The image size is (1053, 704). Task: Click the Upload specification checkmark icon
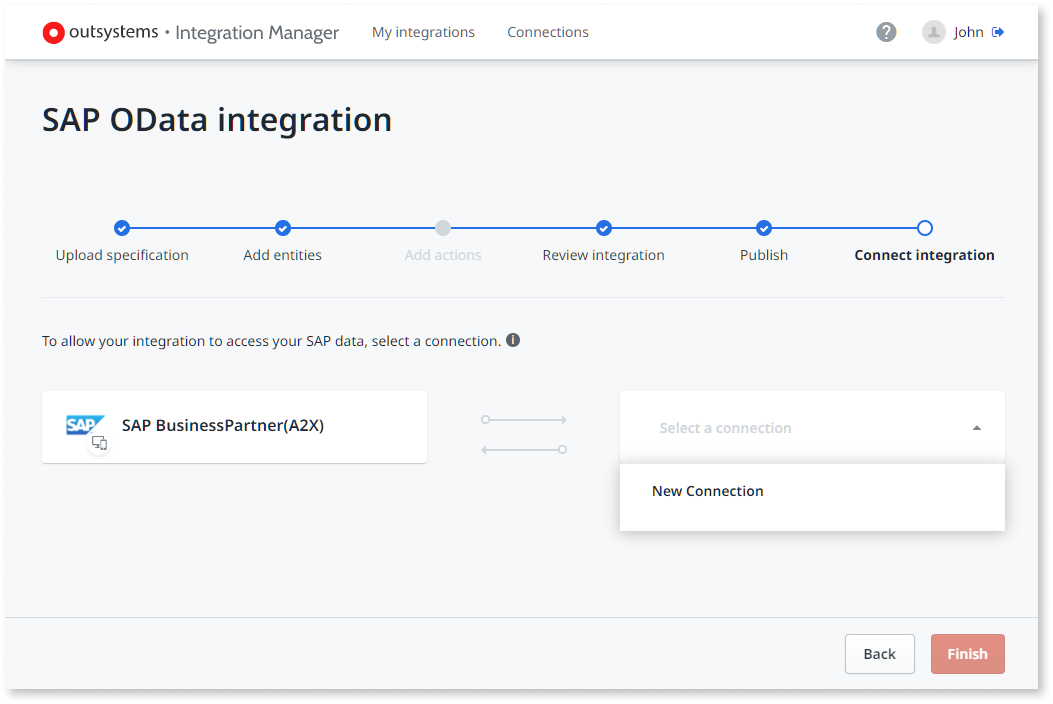122,228
